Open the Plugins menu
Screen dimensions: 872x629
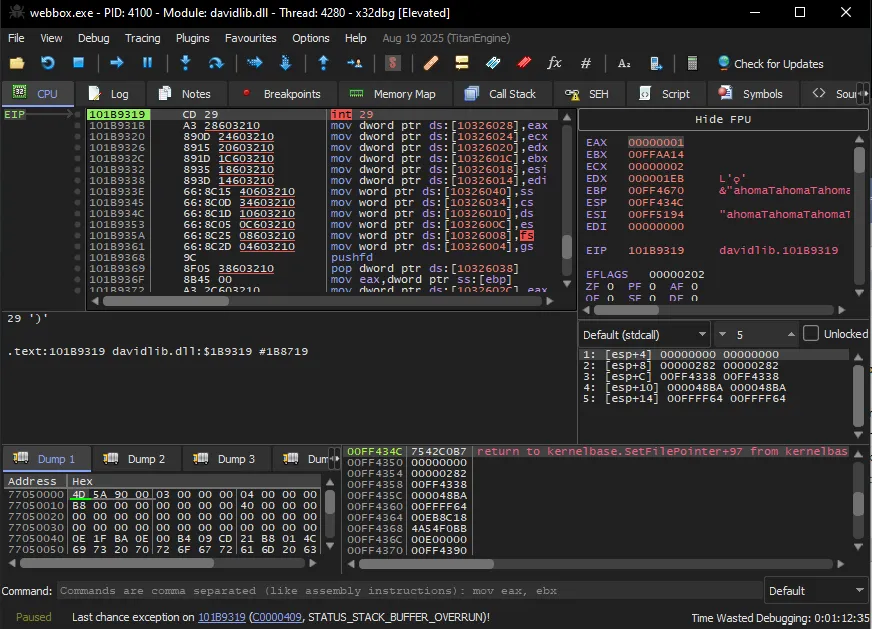(192, 38)
